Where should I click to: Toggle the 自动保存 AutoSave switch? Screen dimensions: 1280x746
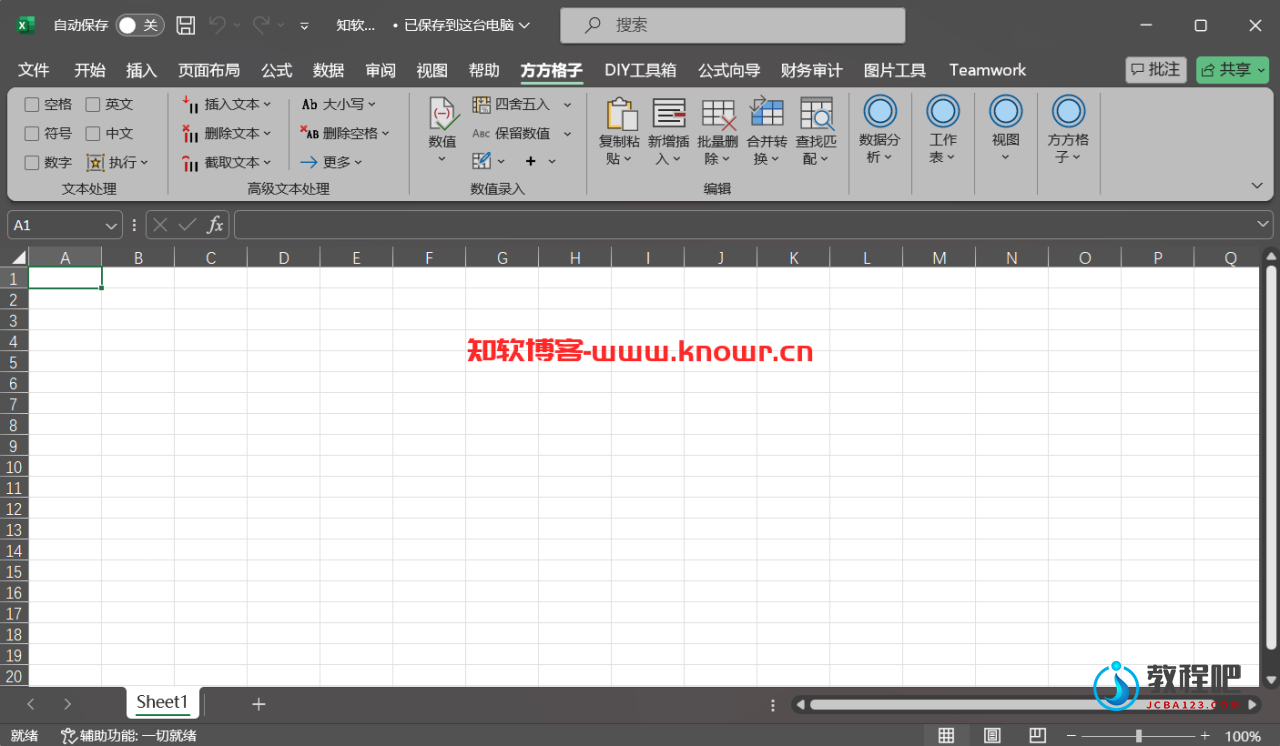pos(140,25)
